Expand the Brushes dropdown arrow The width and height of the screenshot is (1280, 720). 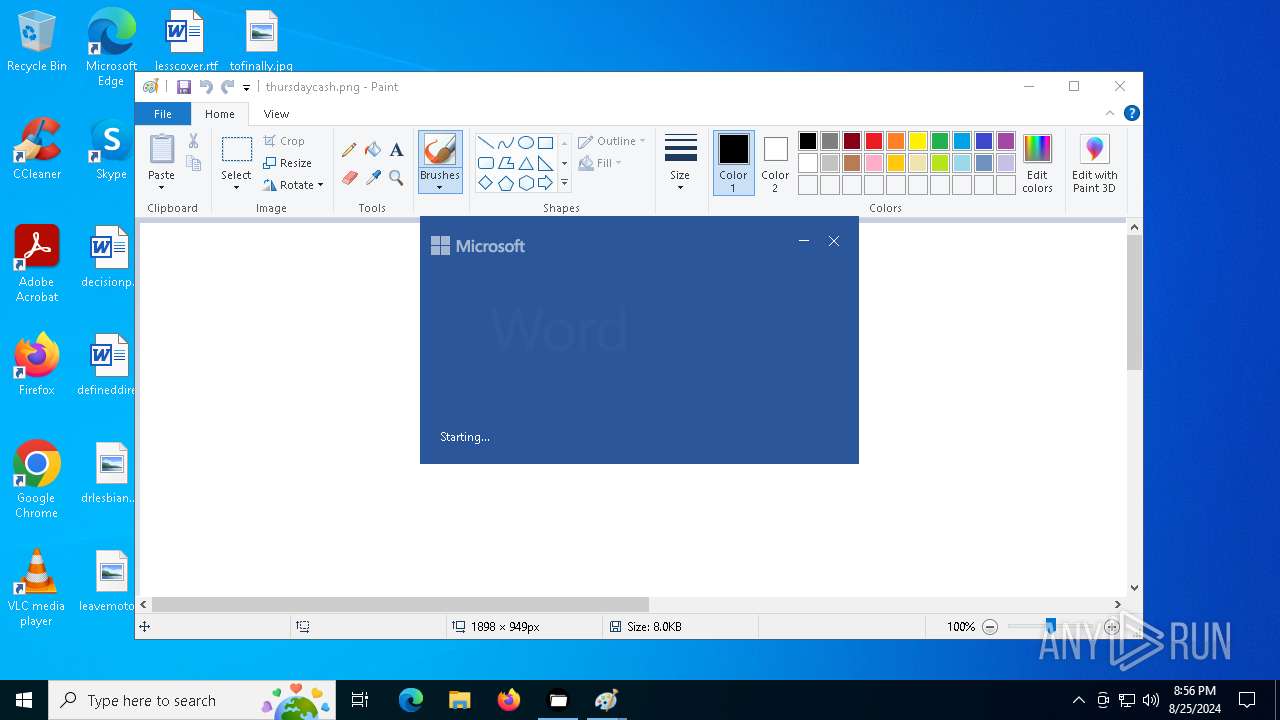(440, 187)
